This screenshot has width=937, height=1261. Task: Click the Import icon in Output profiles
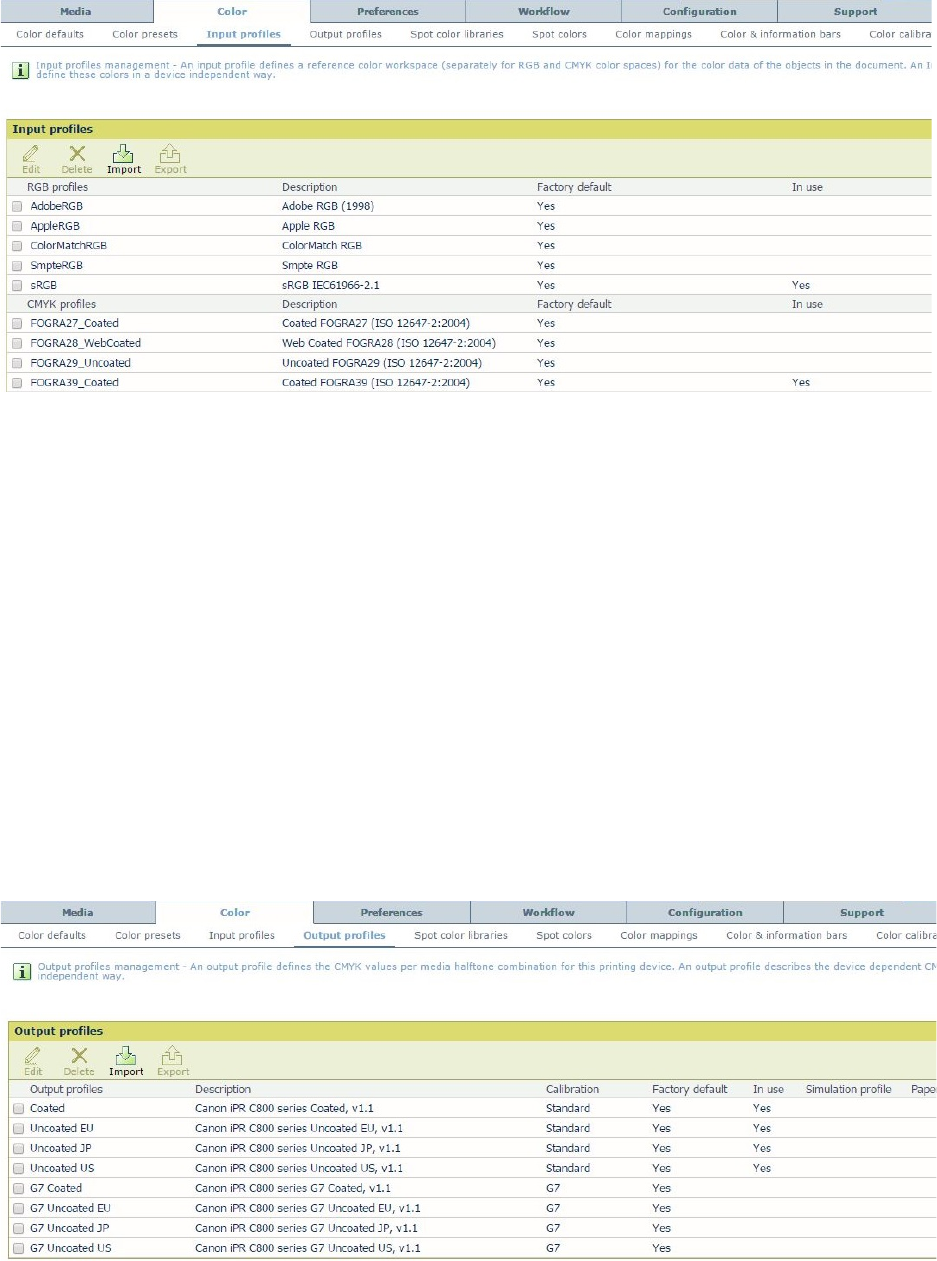(126, 1055)
